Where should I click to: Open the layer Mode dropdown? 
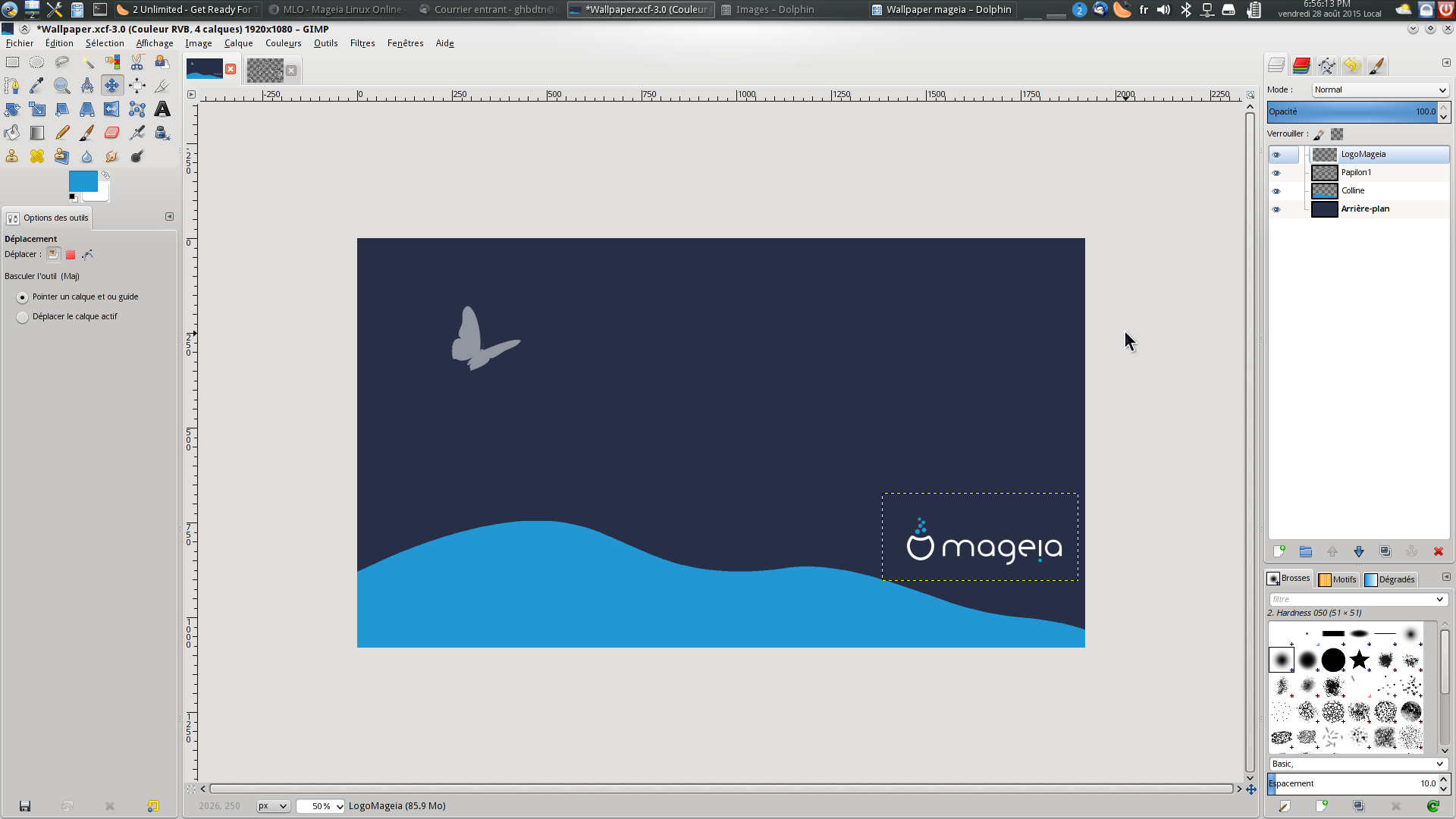[x=1380, y=89]
